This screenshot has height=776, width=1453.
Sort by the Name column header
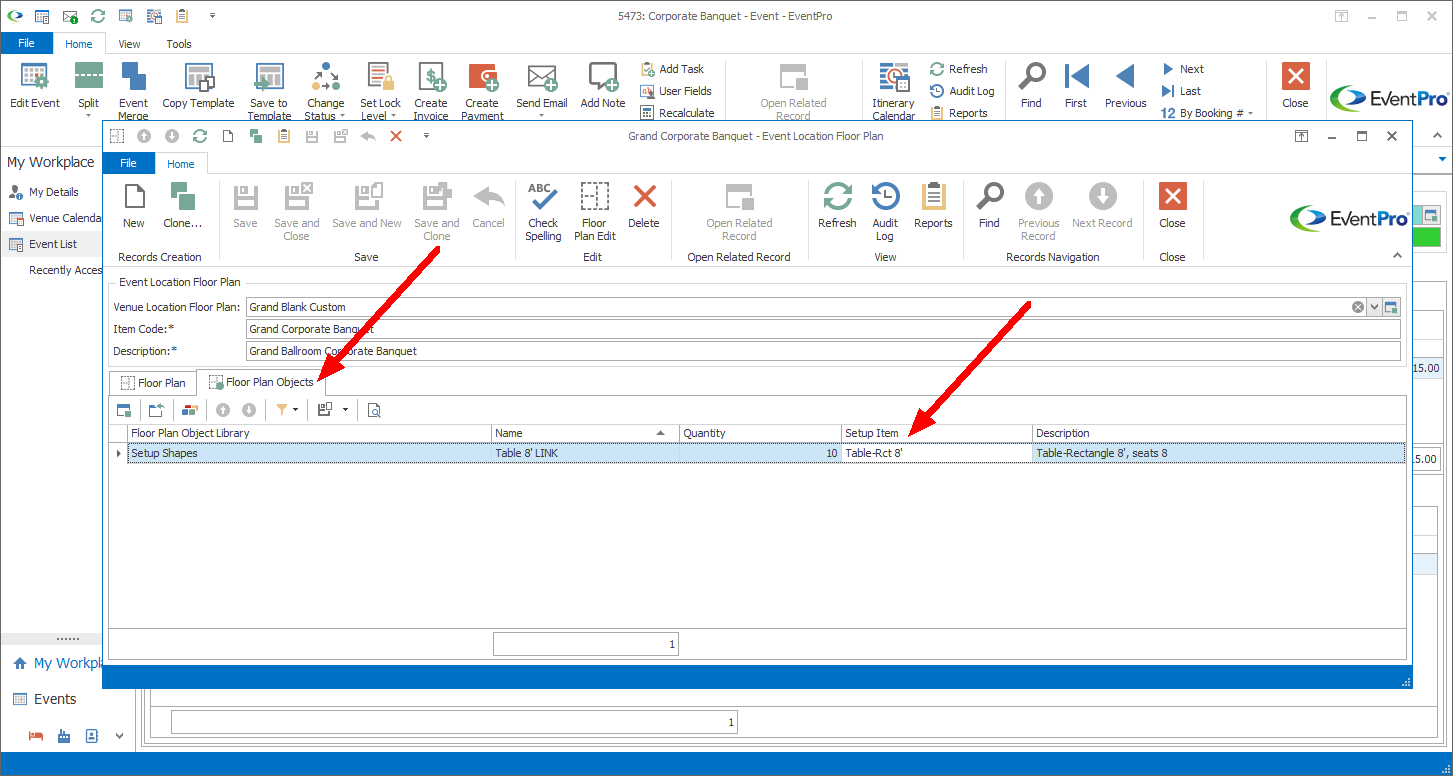(585, 433)
